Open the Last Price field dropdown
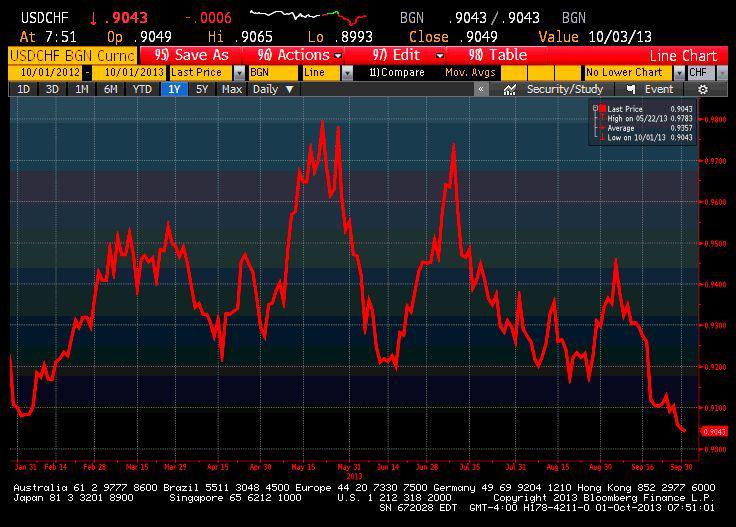Screen dimensions: 736x527 tap(239, 73)
